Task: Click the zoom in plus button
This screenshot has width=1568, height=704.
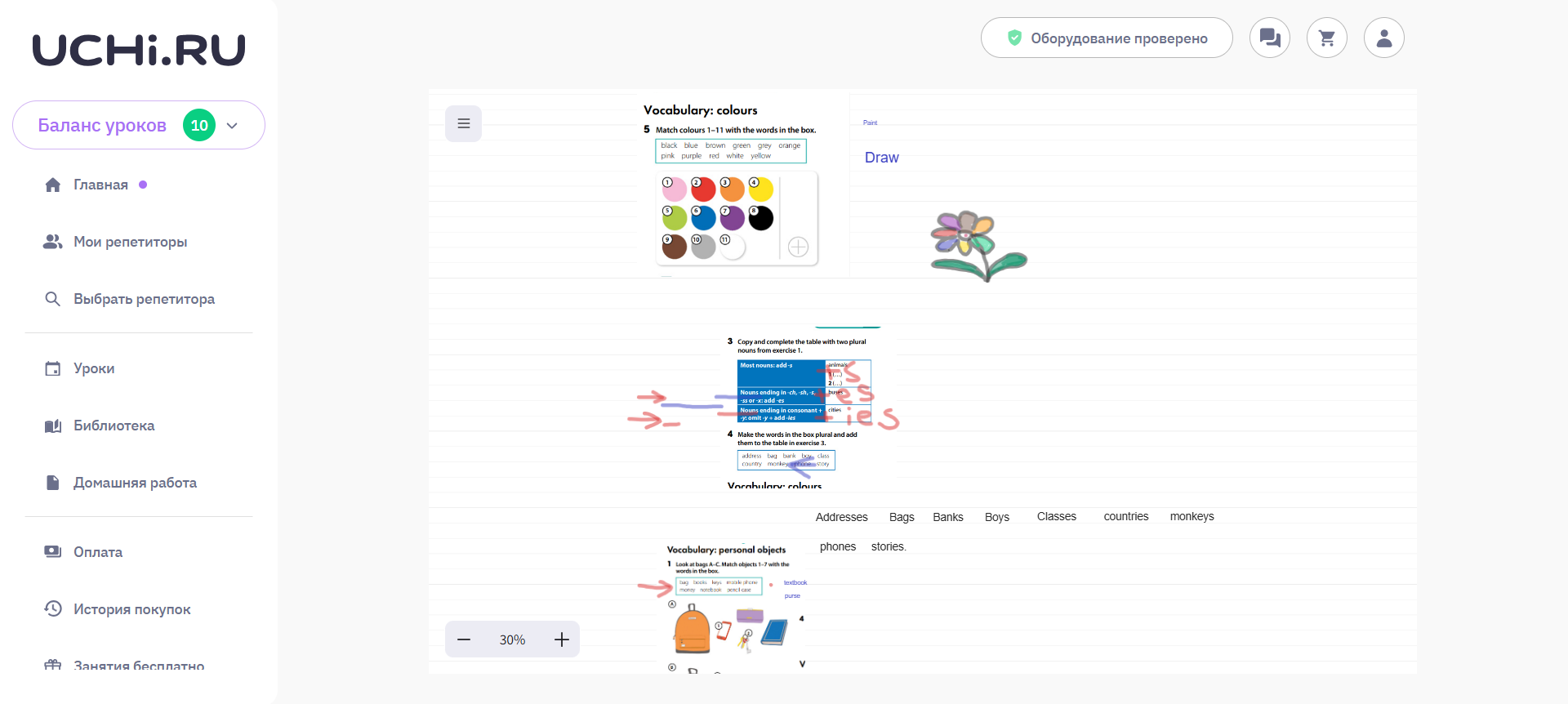Action: [x=561, y=639]
